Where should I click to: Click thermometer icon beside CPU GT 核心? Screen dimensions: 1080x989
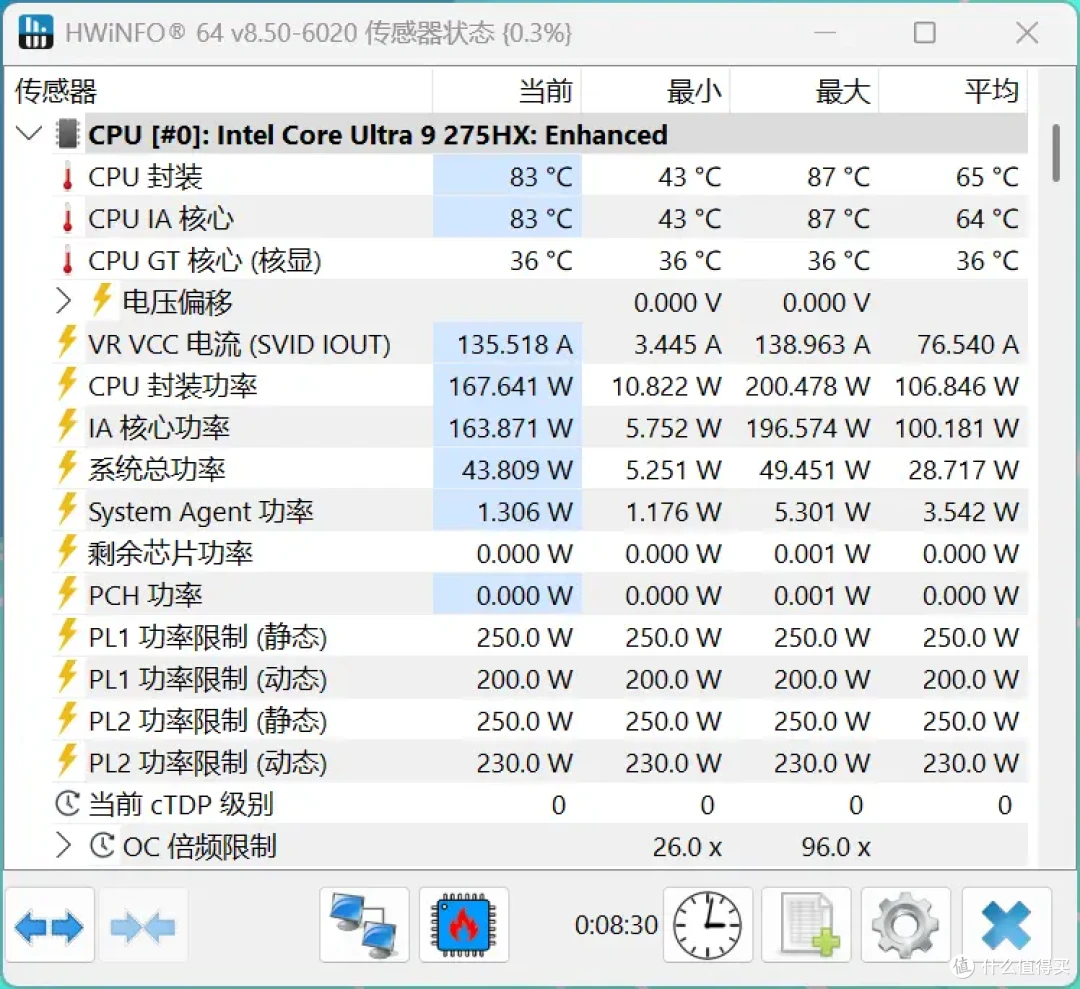click(68, 260)
